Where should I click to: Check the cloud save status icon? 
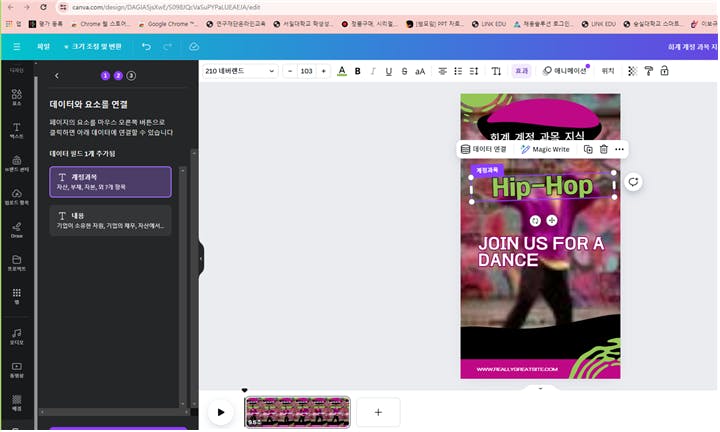(194, 46)
